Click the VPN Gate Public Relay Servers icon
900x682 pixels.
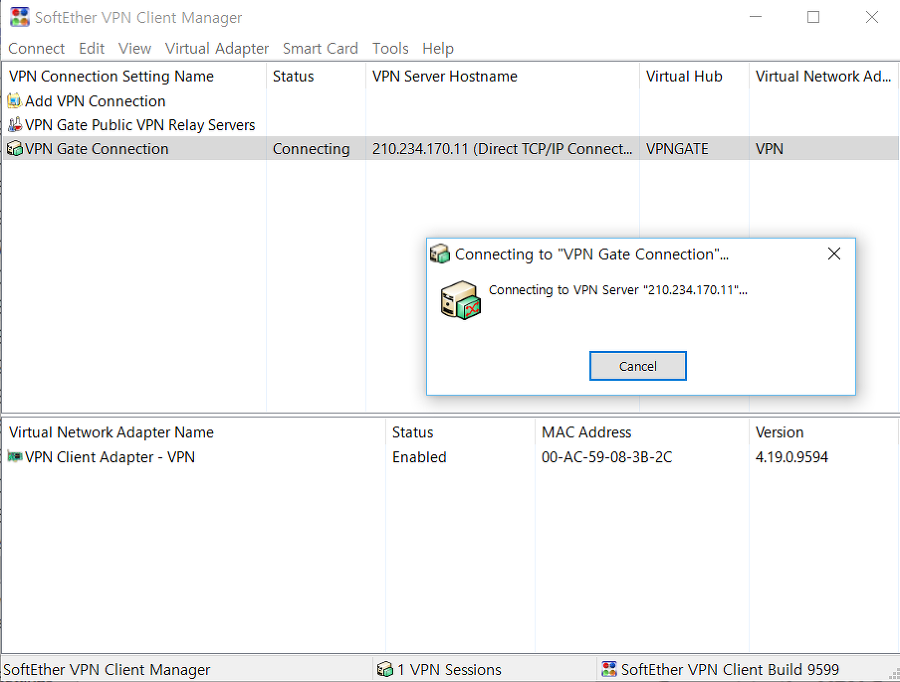[x=14, y=125]
